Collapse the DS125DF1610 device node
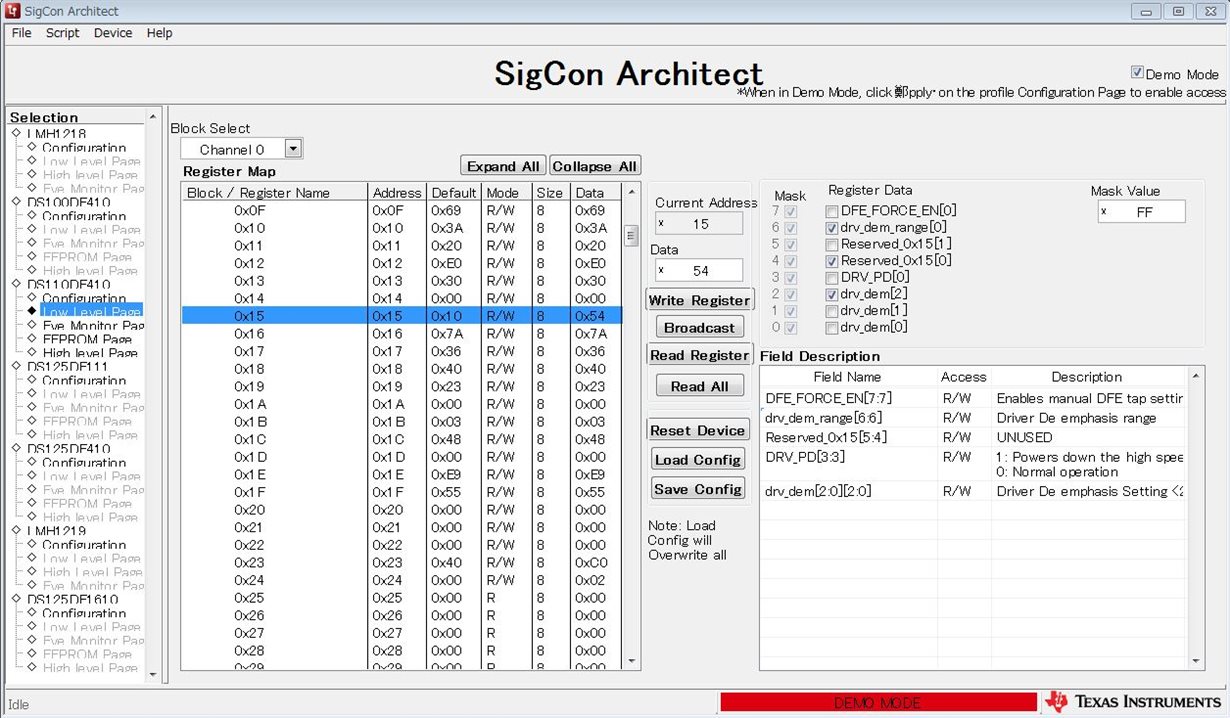The height and width of the screenshot is (718, 1230). pyautogui.click(x=16, y=599)
